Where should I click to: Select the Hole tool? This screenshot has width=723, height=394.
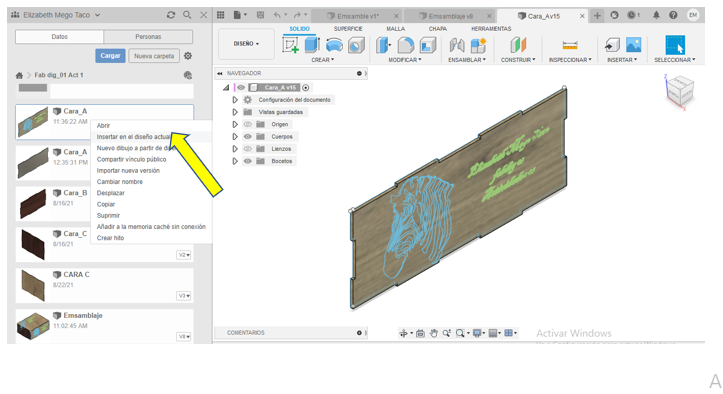coord(356,45)
